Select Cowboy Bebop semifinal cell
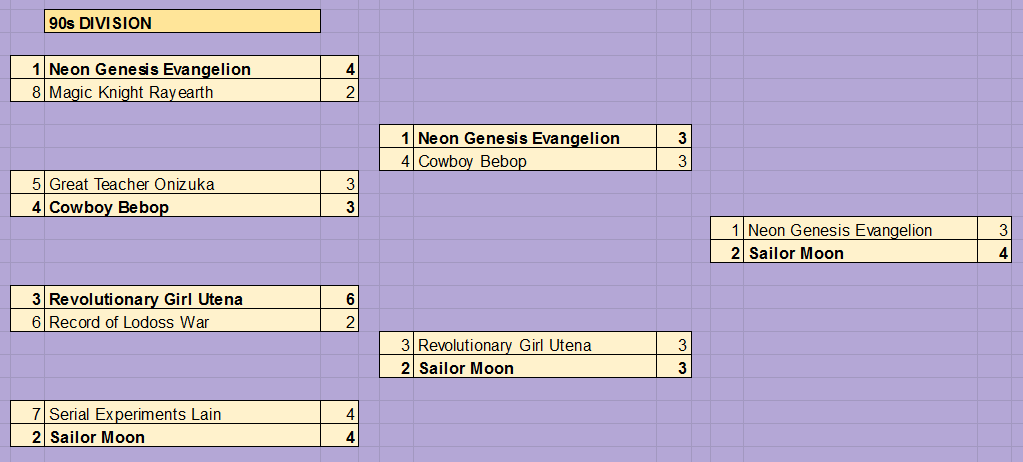 pyautogui.click(x=535, y=160)
